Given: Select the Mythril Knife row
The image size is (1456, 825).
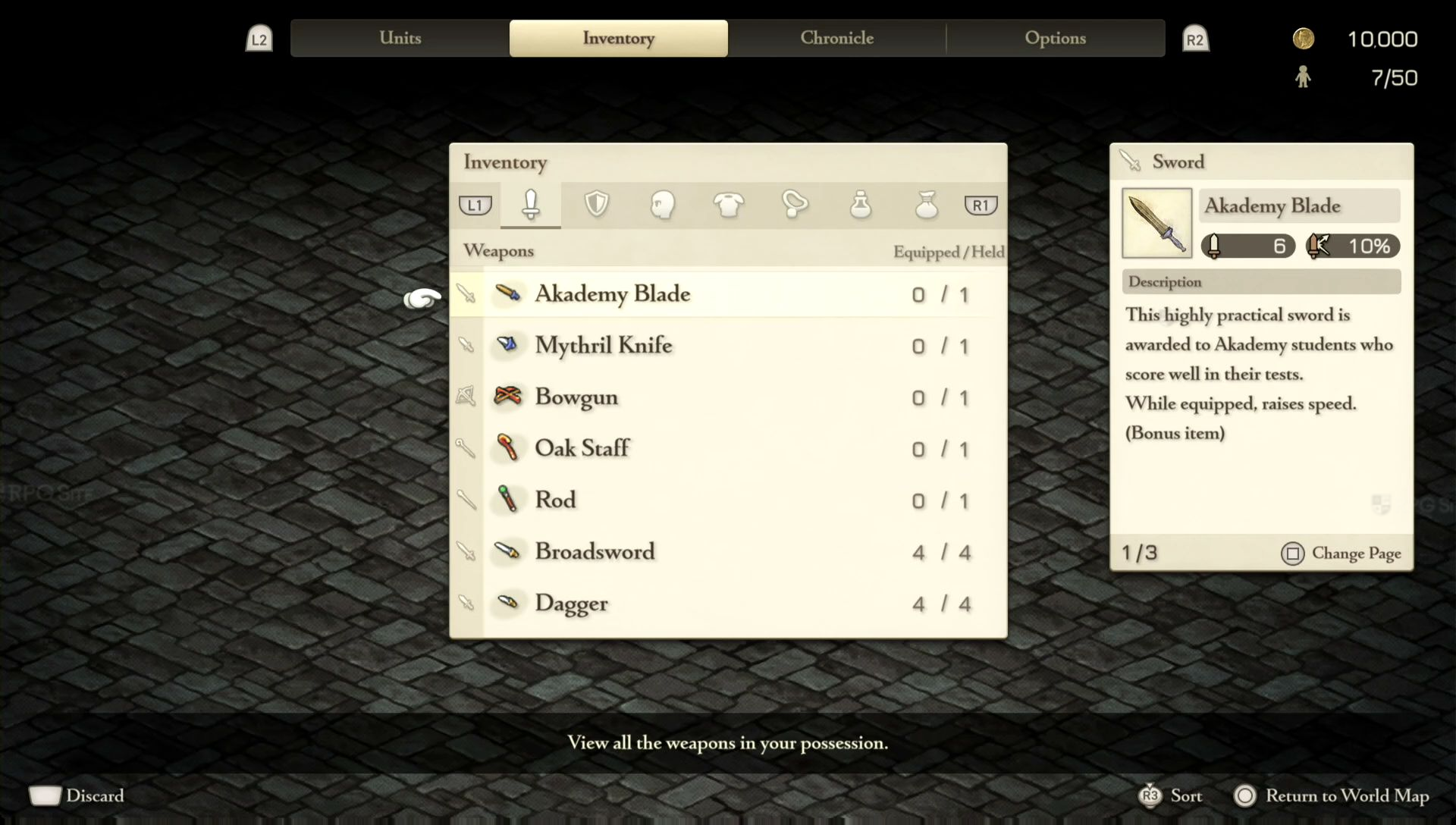Looking at the screenshot, I should click(x=729, y=345).
